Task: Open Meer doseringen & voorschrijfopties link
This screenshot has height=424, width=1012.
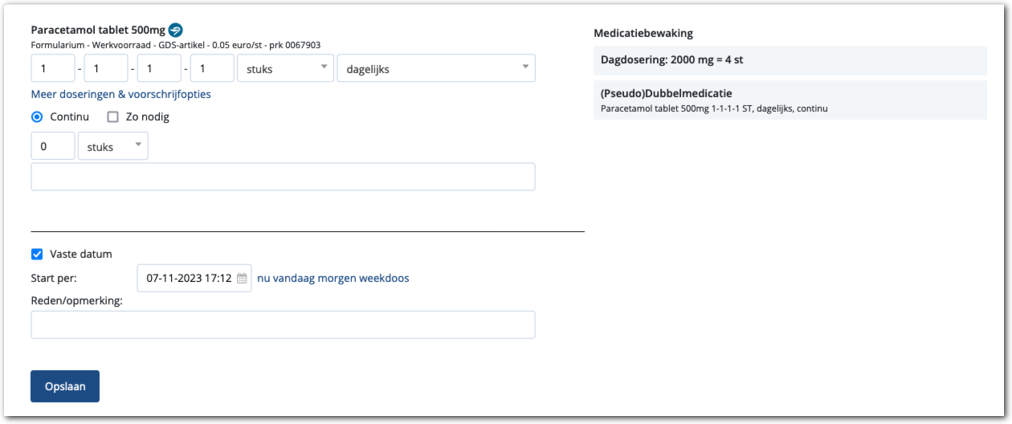Action: click(121, 94)
